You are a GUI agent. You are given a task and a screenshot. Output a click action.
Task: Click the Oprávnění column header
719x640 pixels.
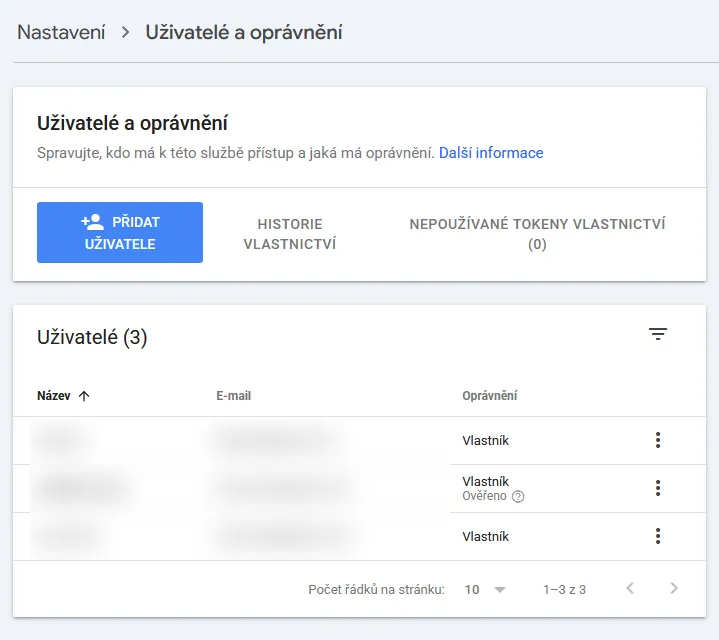pos(489,396)
